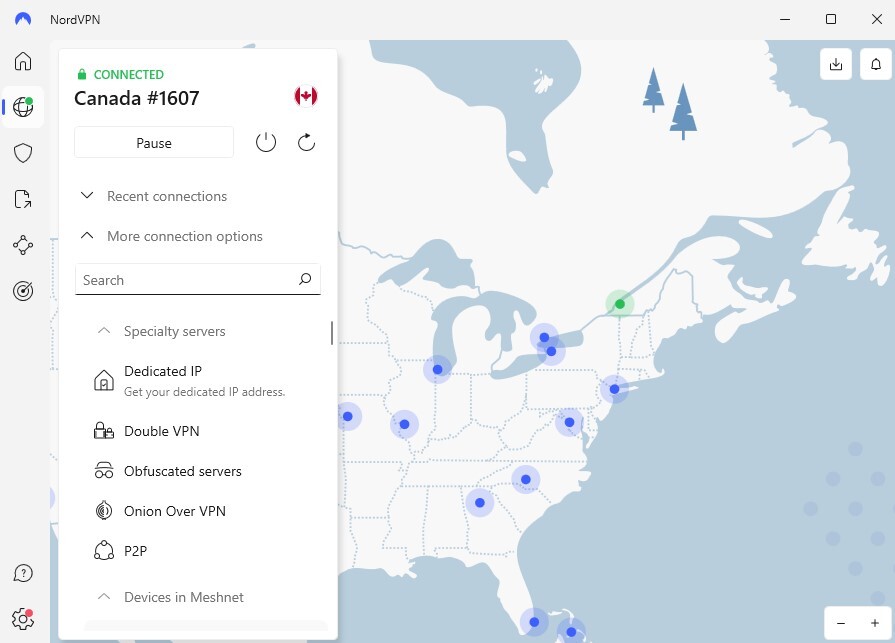Image resolution: width=895 pixels, height=643 pixels.
Task: Minimize the NordVPN window
Action: pyautogui.click(x=785, y=19)
